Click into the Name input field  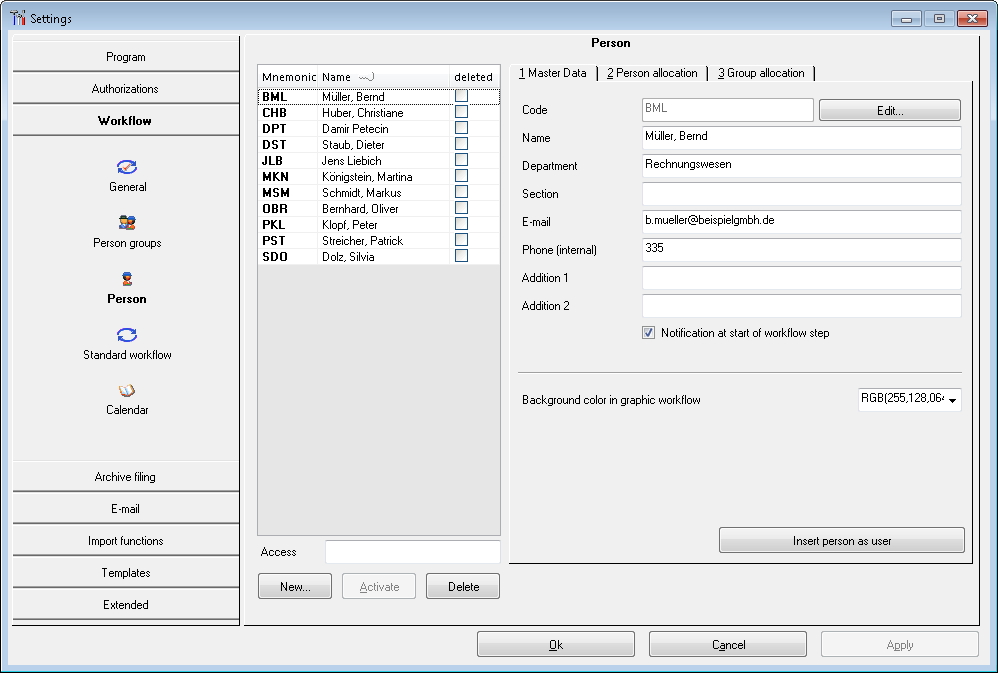801,138
